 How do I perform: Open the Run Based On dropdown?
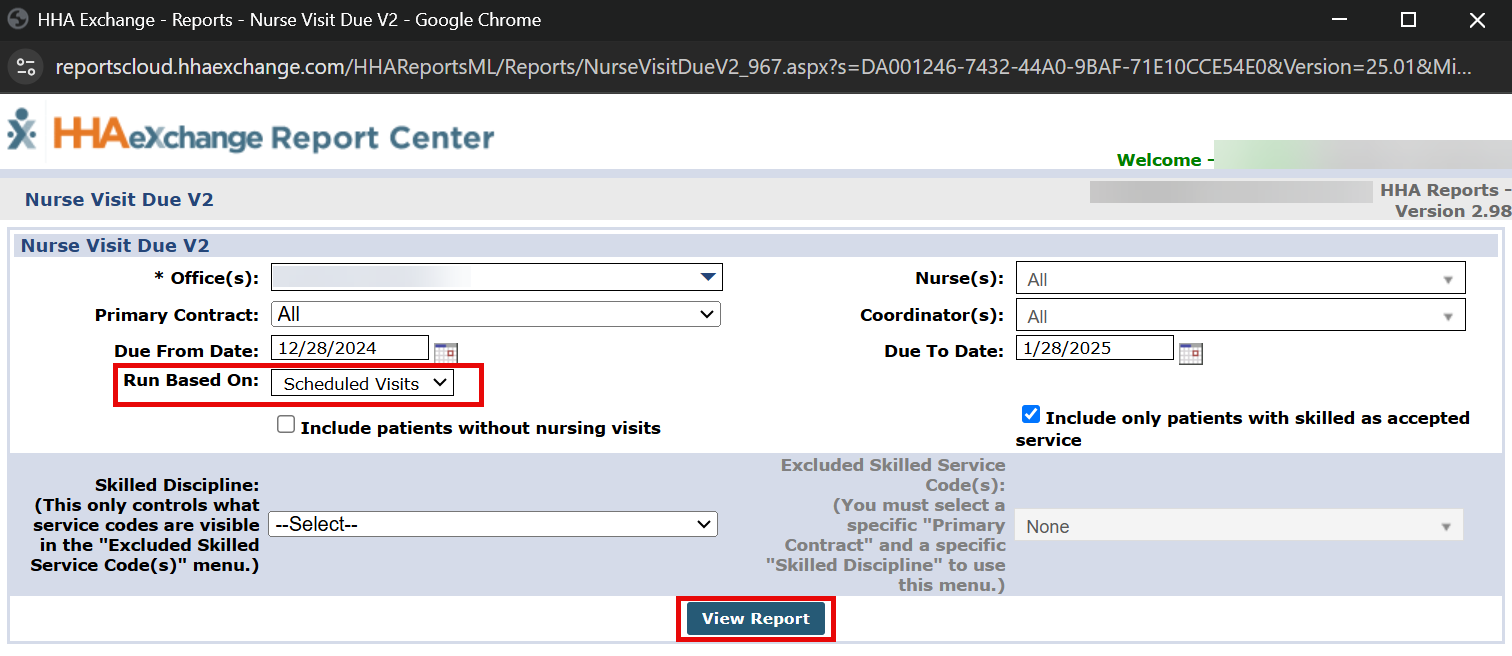click(362, 383)
